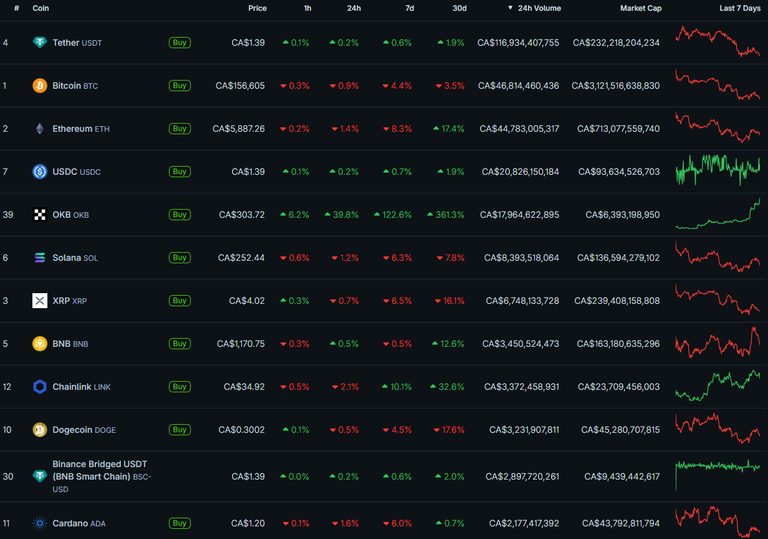
Task: Sort table by Coin column header
Action: pos(41,8)
